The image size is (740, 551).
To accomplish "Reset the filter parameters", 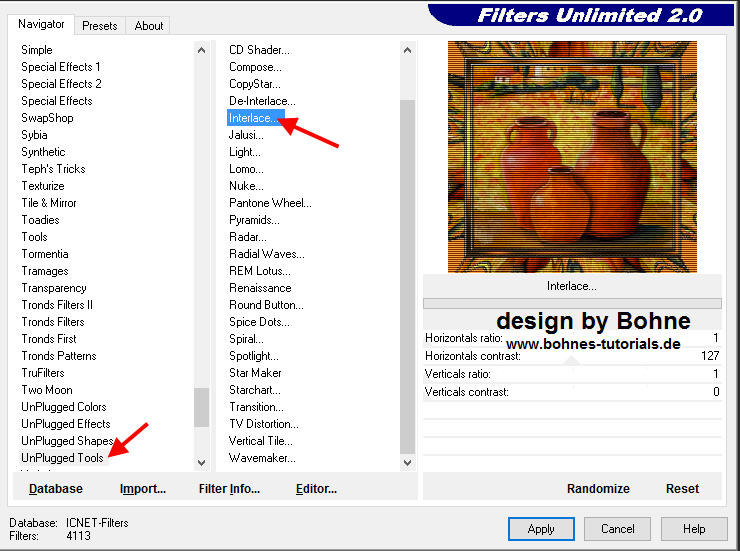I will pos(682,489).
